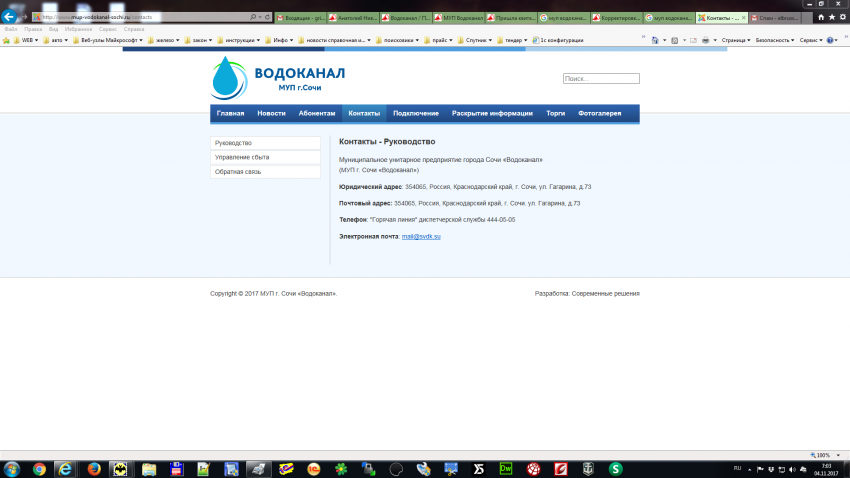Click the site search input field

[600, 78]
